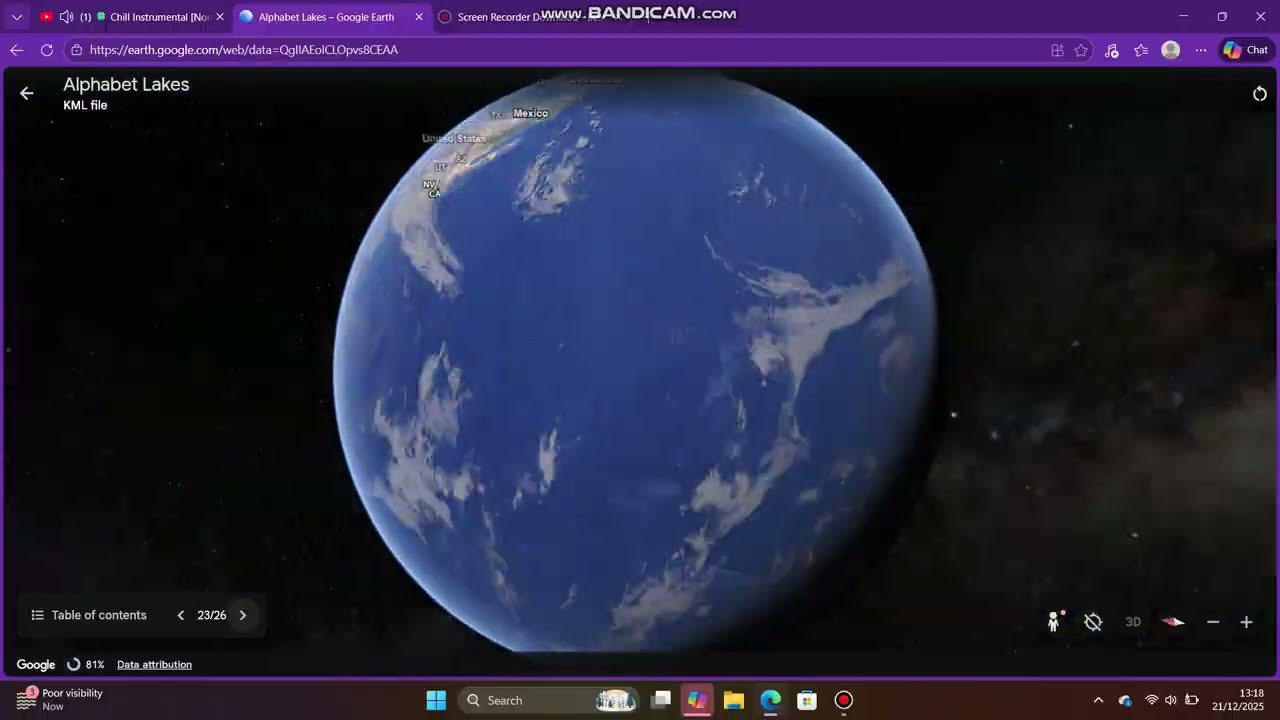Open OneDrive tray icon
This screenshot has width=1280, height=720.
tap(1125, 700)
